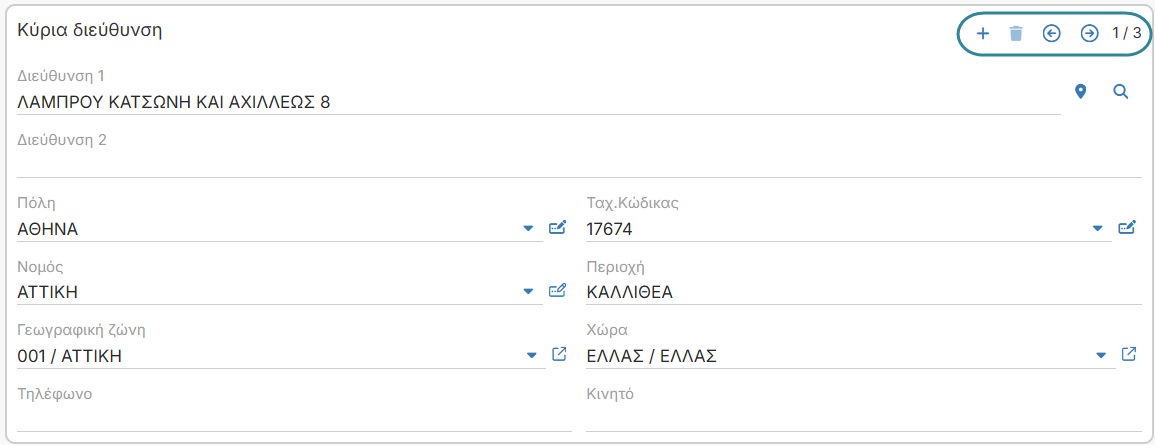Viewport: 1155px width, 445px height.
Task: Click the Κινητό input field
Action: click(863, 418)
